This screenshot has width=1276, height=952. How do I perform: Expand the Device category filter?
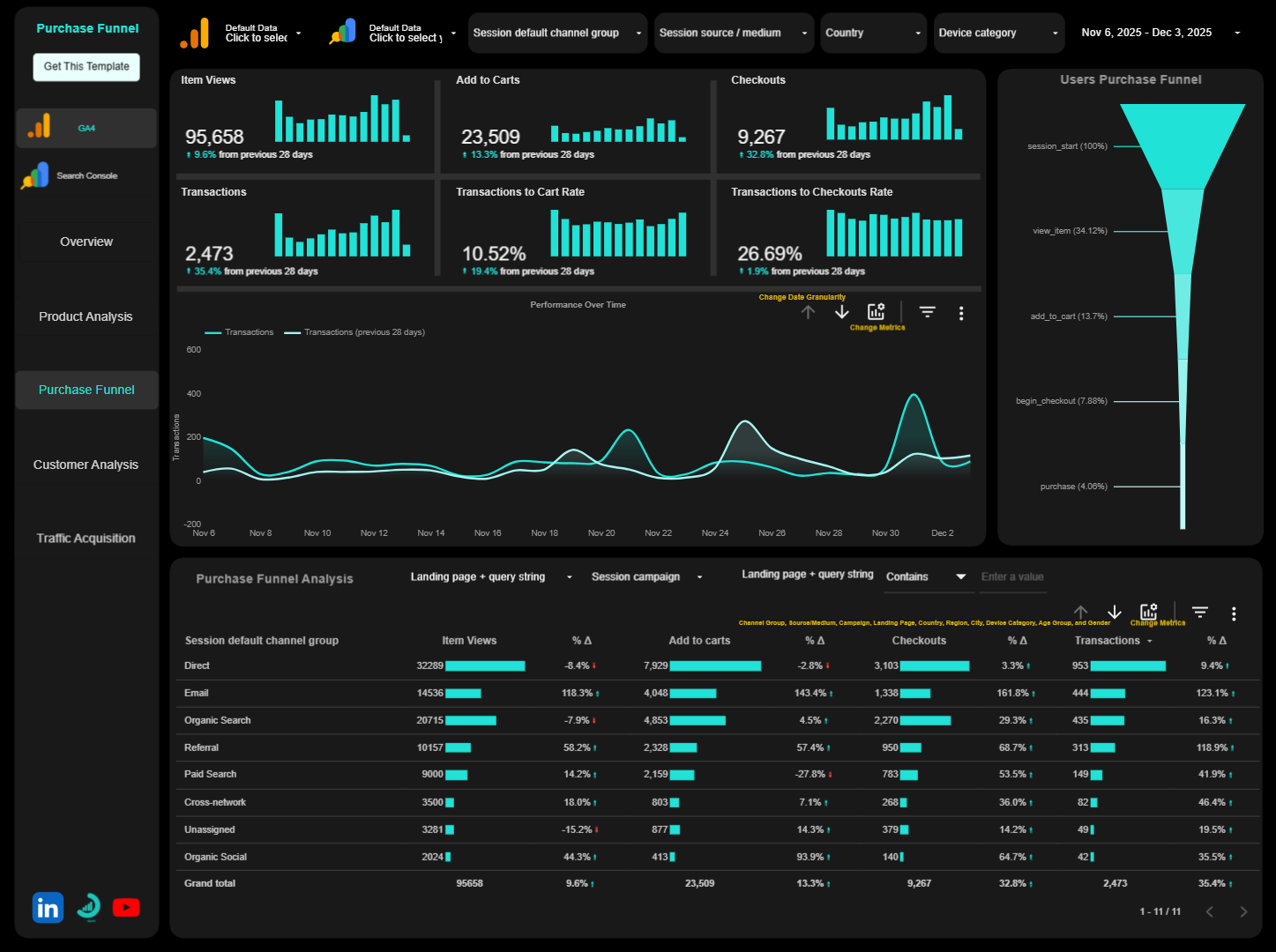click(x=998, y=33)
